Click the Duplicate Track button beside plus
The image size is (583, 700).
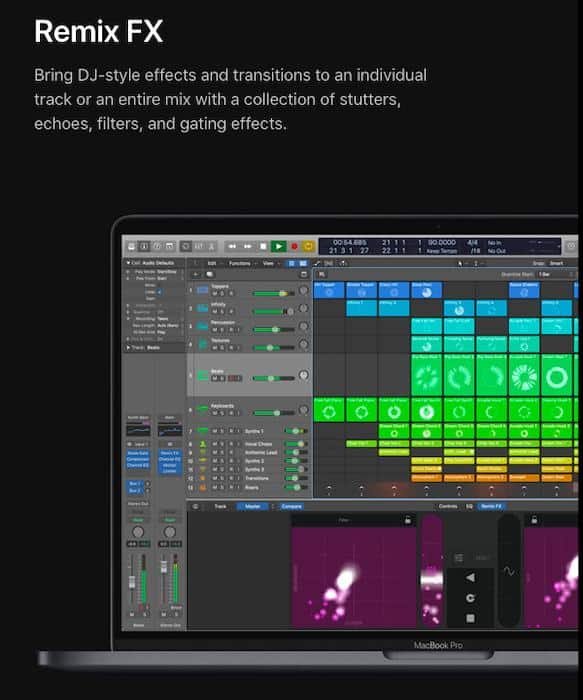coord(209,274)
